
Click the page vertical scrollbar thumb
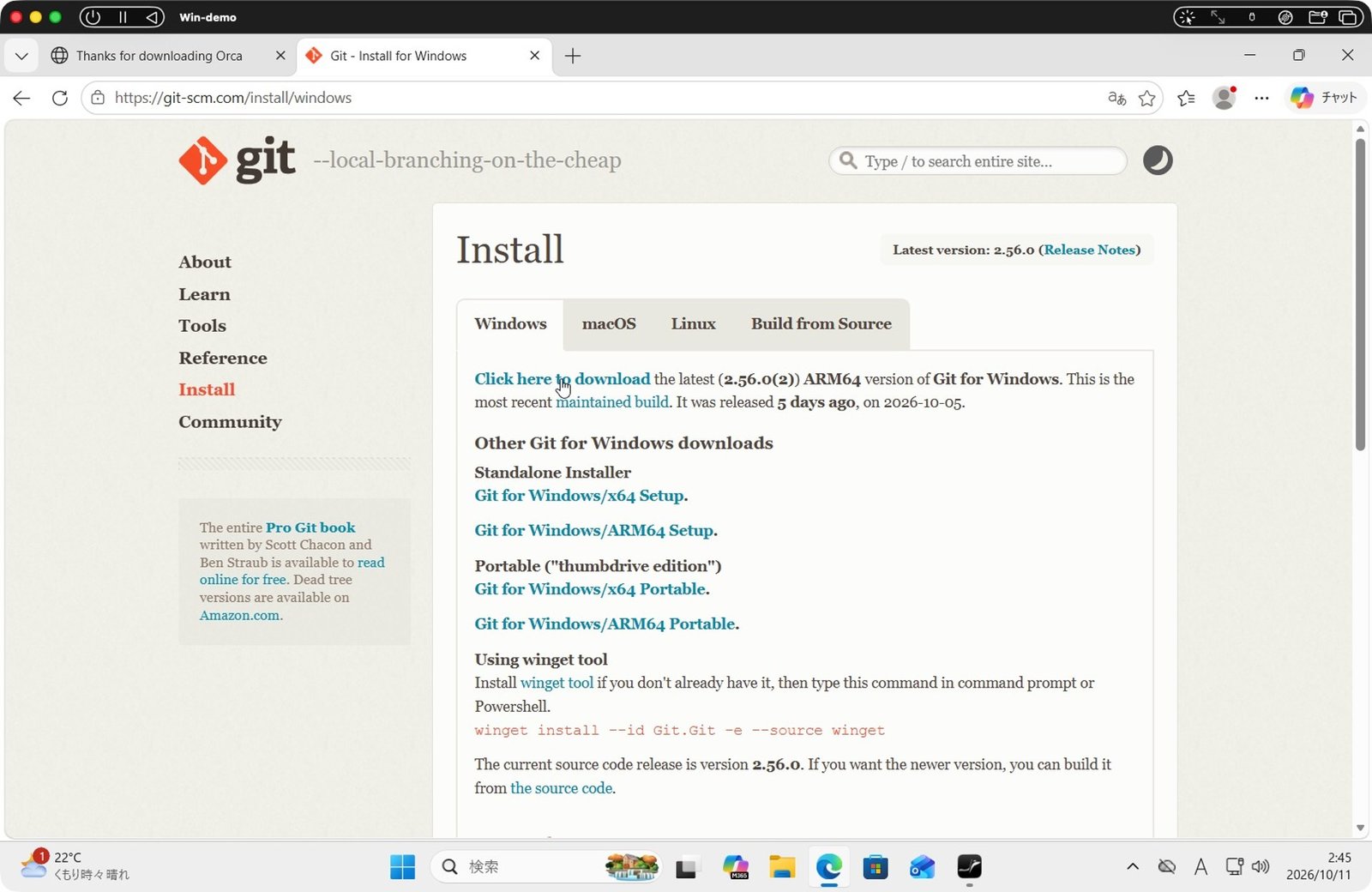1360,293
